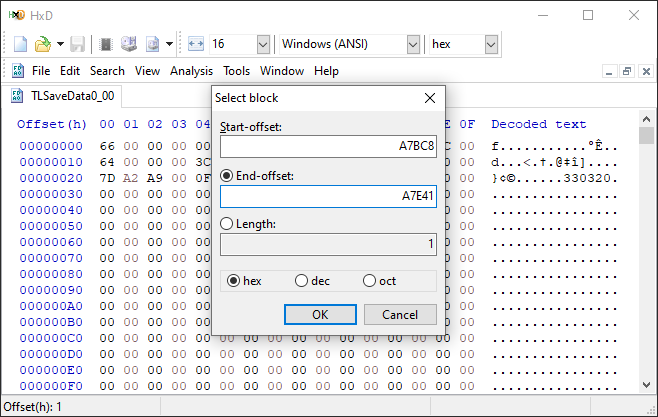Click the Open main memory (RAM chip) icon

[x=106, y=44]
